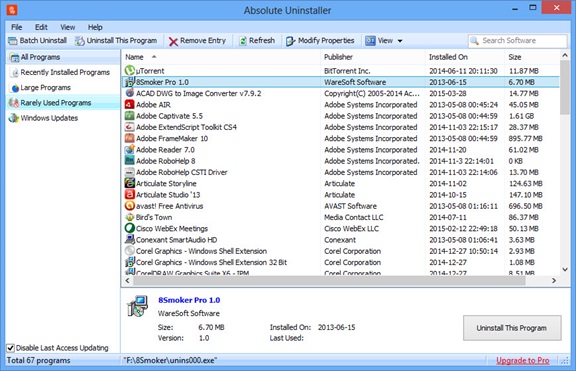The height and width of the screenshot is (371, 576).
Task: Click the Media Contact LLC publisher cell
Action: pyautogui.click(x=354, y=217)
